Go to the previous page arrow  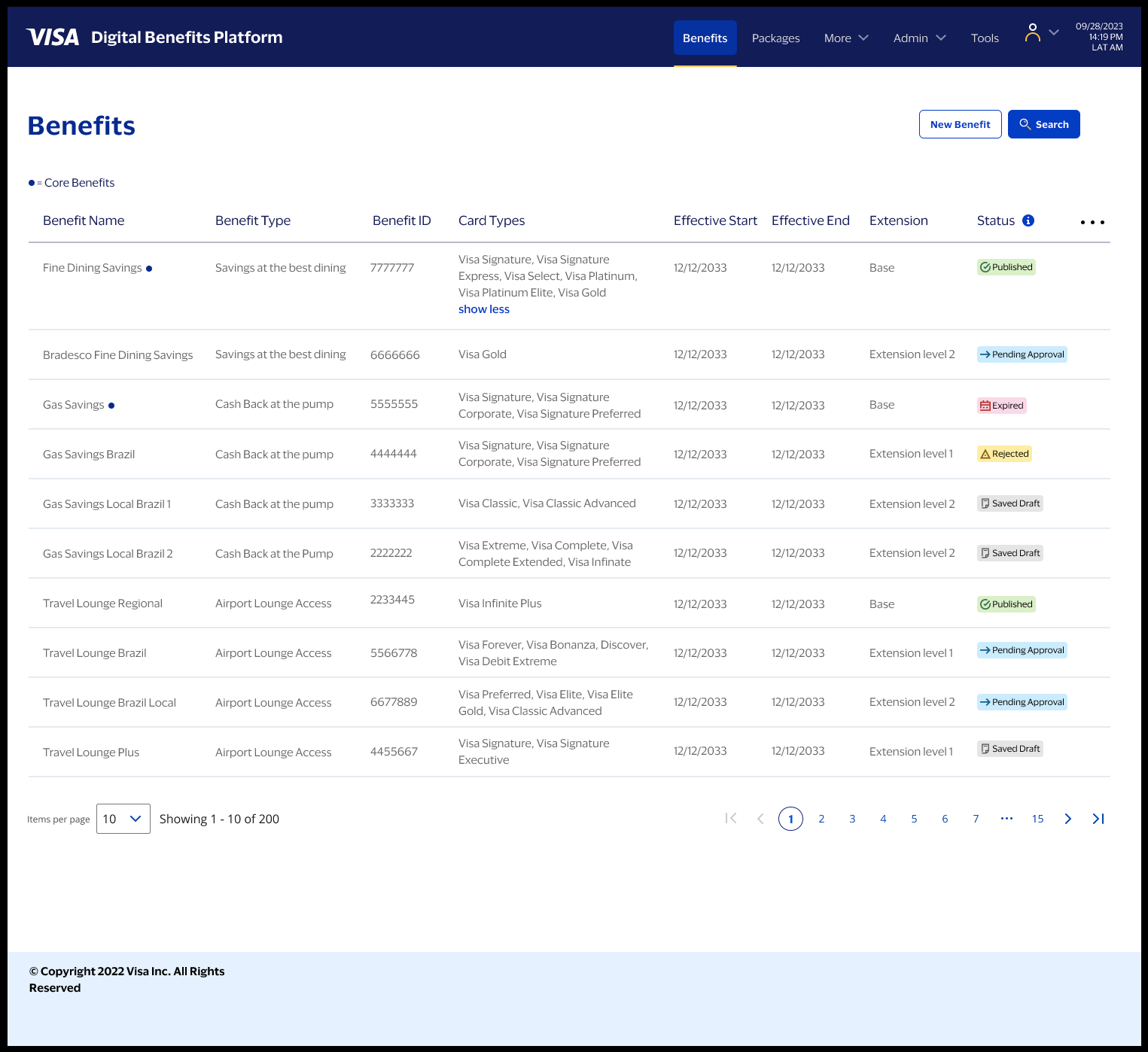760,819
